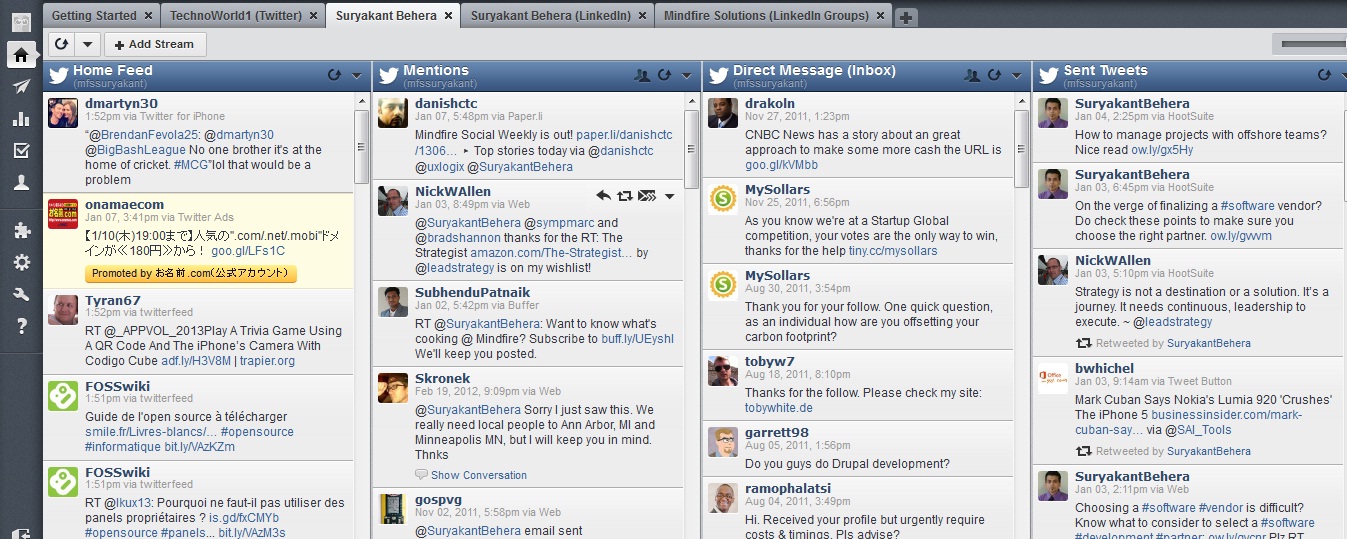Switch to Suryakant Behera (LinkedIn) tab
The height and width of the screenshot is (539, 1347).
(x=550, y=15)
